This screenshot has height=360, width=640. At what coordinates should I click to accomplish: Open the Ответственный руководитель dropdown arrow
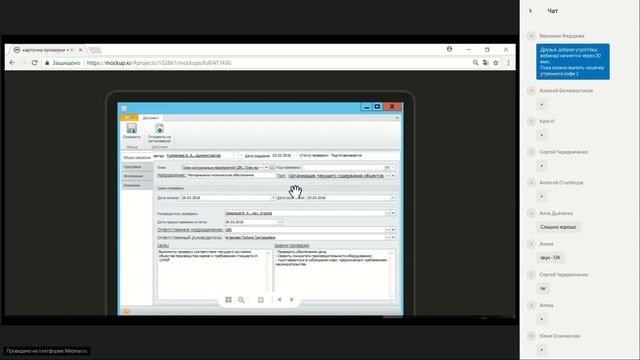[x=393, y=238]
